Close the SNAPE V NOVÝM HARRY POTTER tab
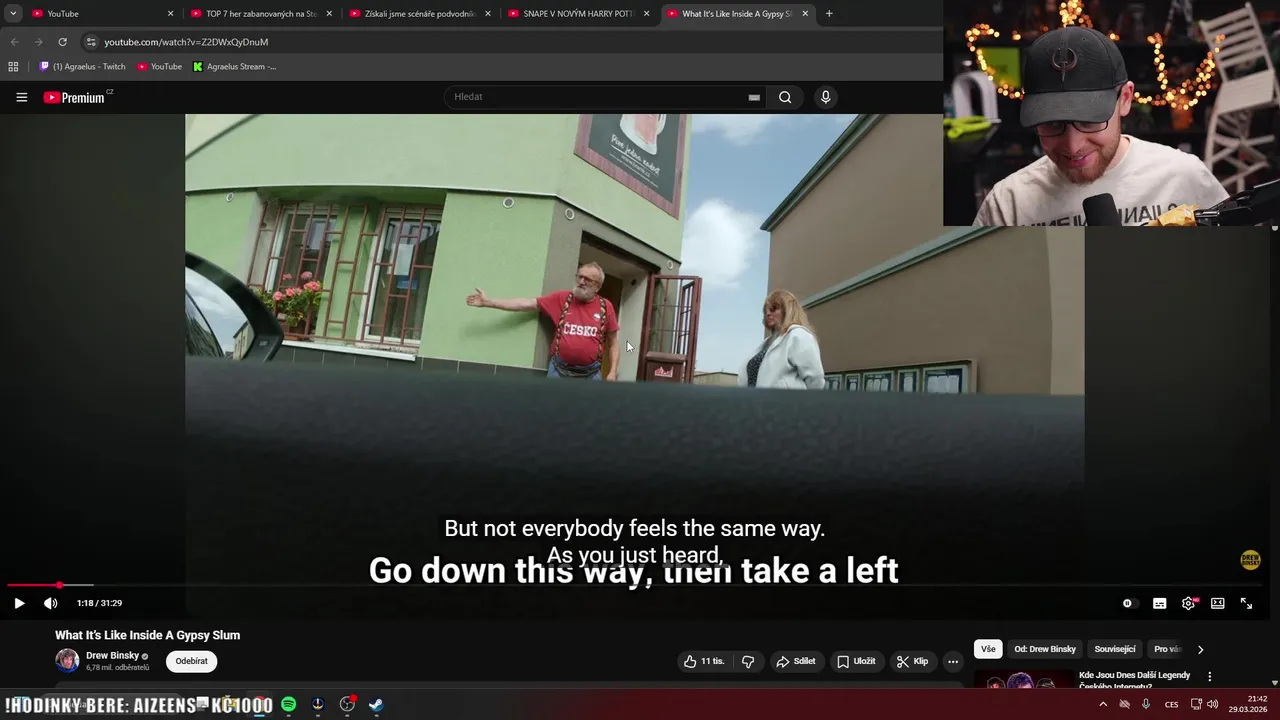 coord(646,14)
